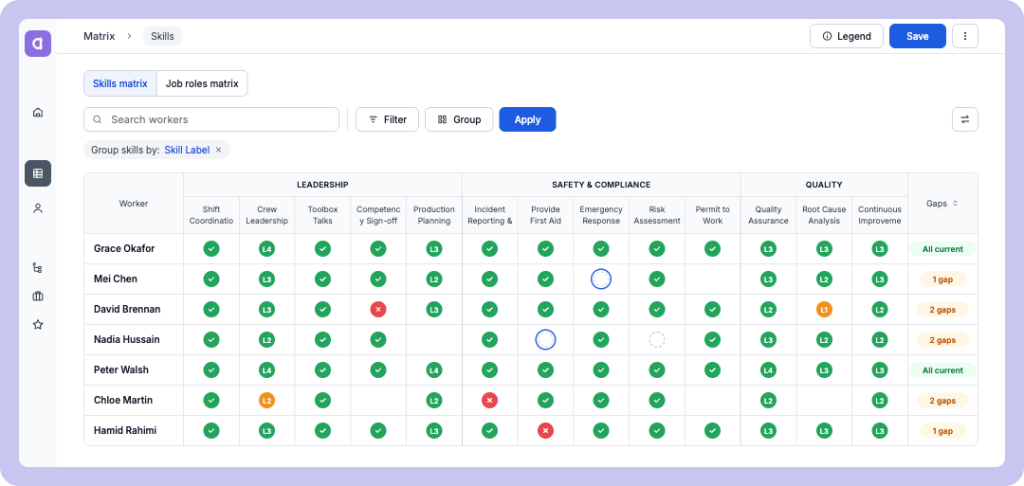Click the Emergency Response column header

pos(601,215)
